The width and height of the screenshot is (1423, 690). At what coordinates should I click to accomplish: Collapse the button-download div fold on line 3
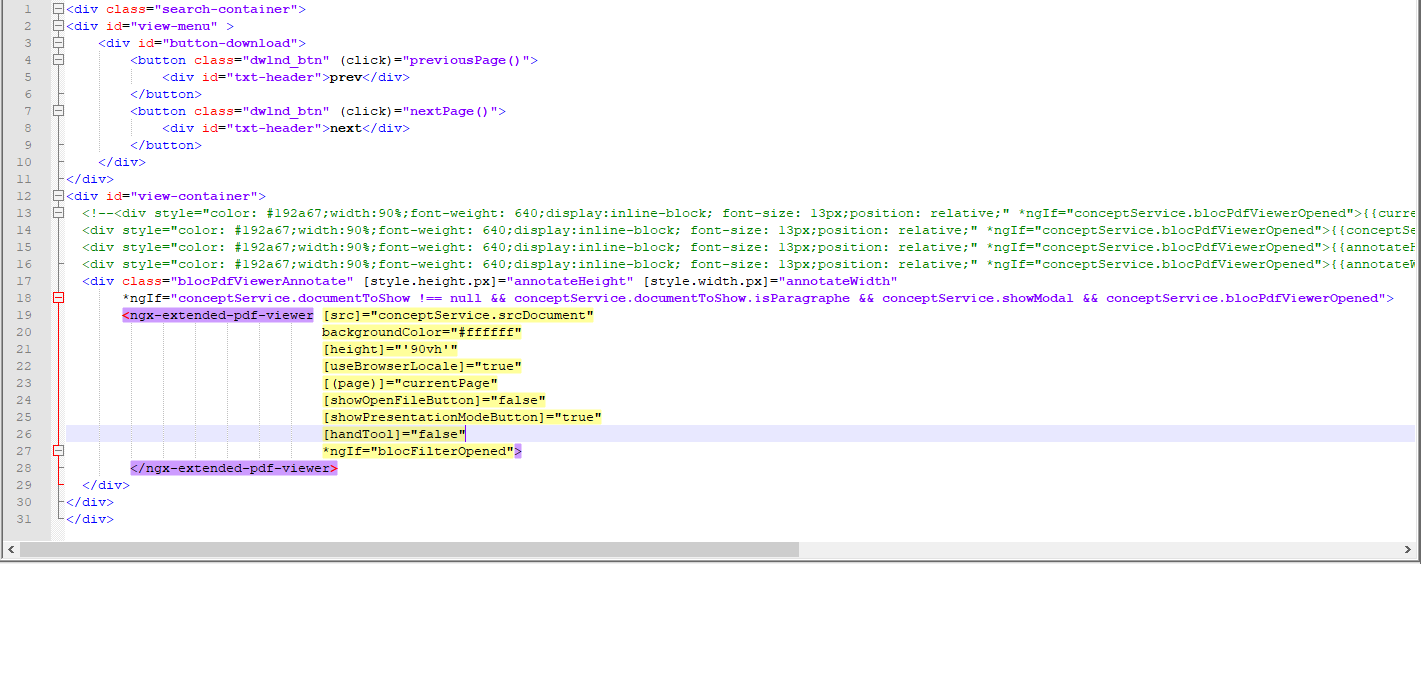[x=58, y=43]
